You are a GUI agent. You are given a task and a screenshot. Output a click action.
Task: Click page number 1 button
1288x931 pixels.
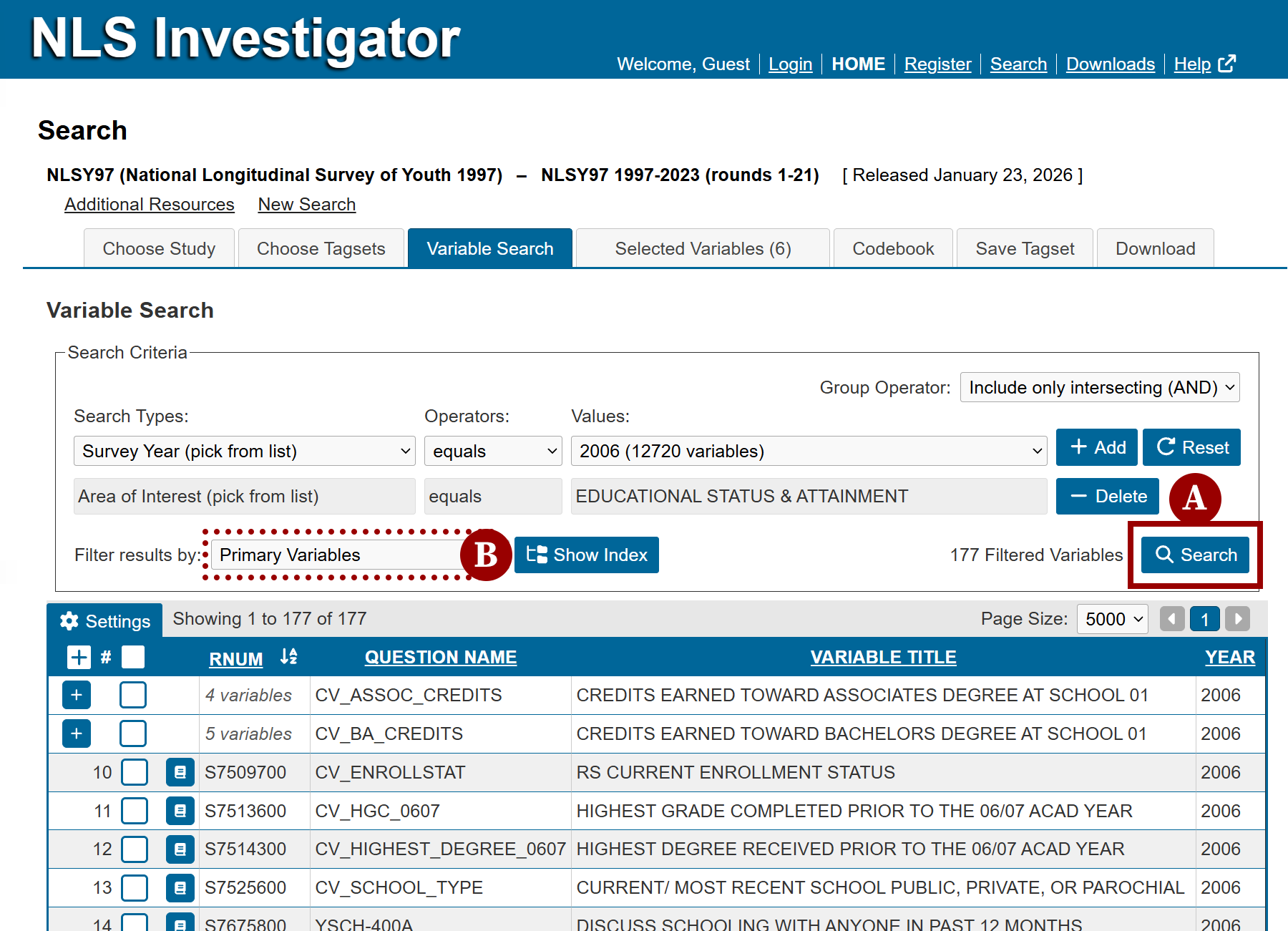pos(1205,618)
